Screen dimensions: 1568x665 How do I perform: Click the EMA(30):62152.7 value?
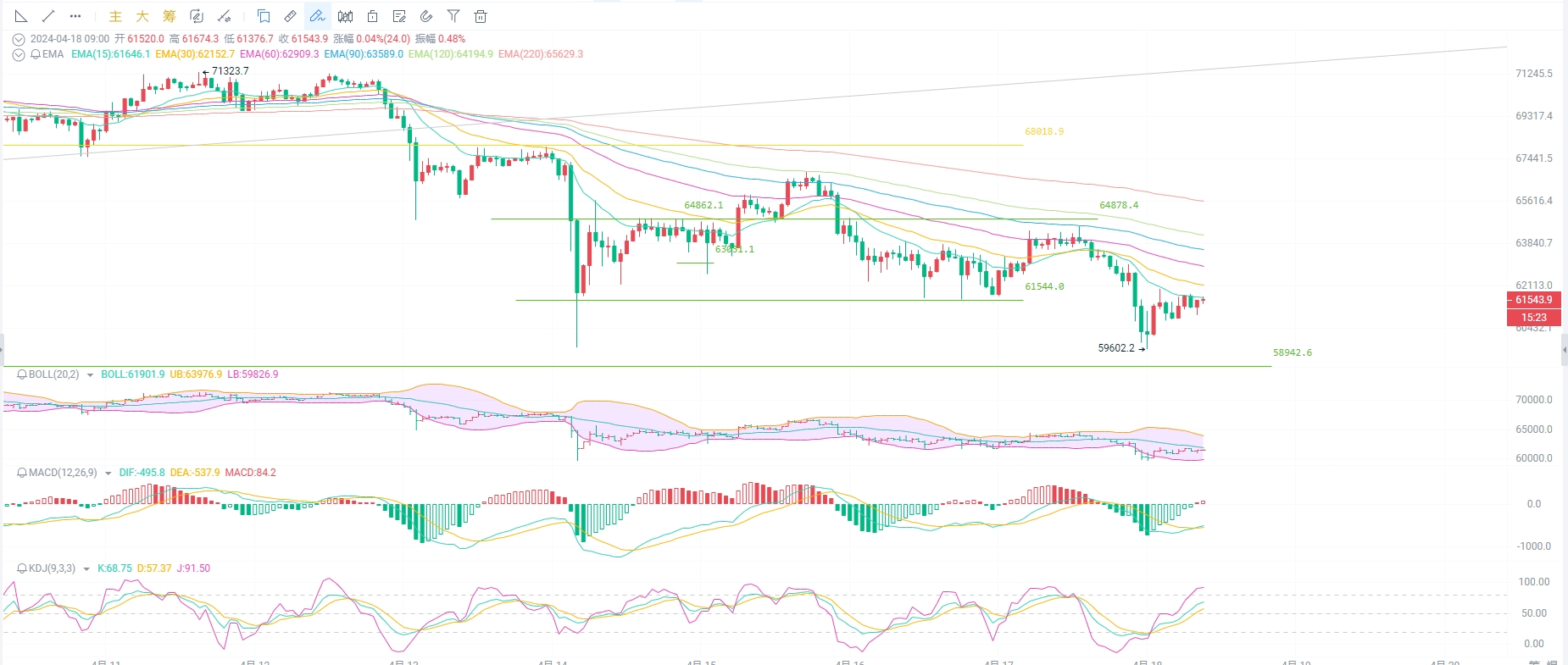(195, 54)
